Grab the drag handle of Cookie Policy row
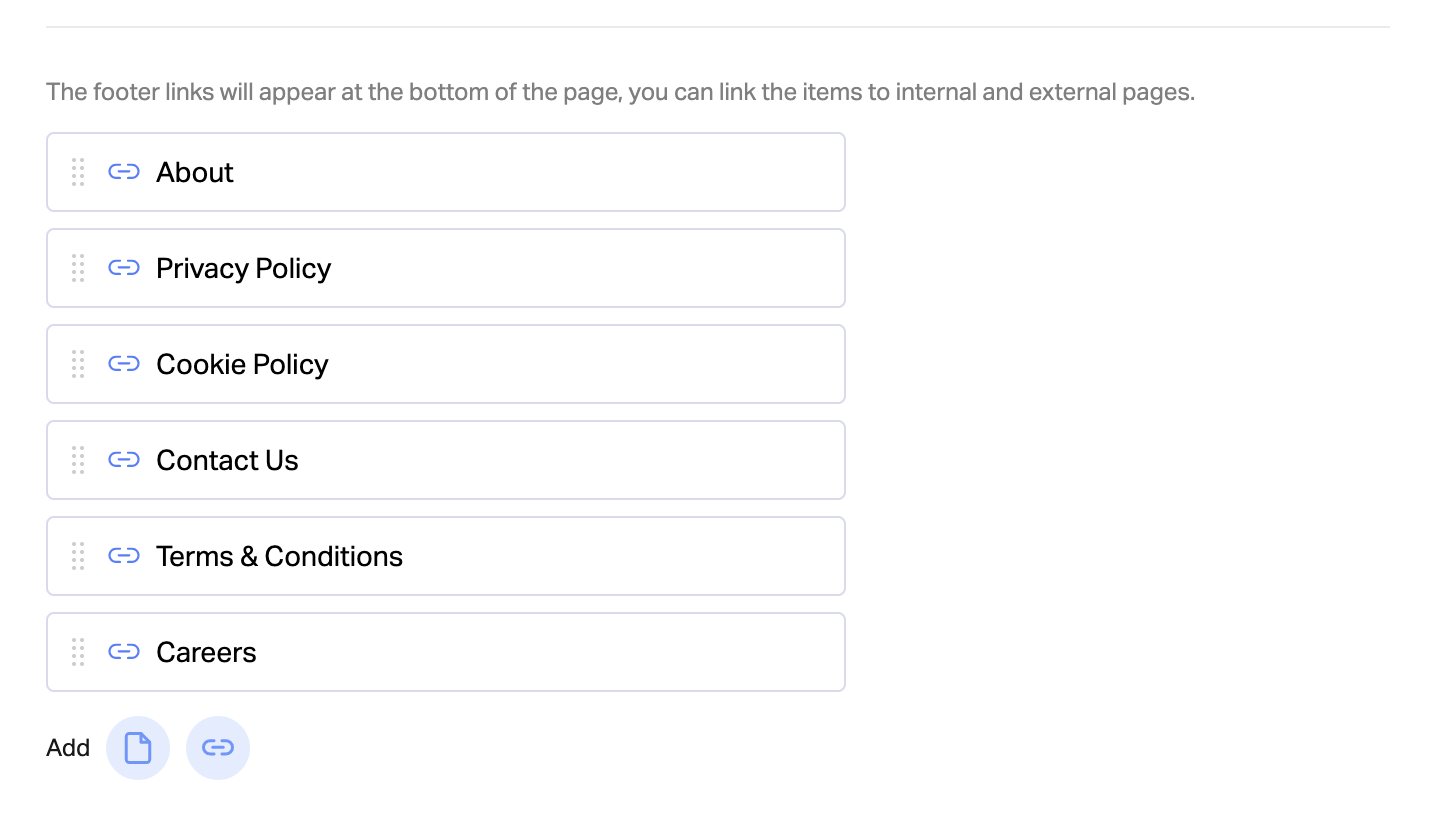1436x818 pixels. tap(78, 364)
